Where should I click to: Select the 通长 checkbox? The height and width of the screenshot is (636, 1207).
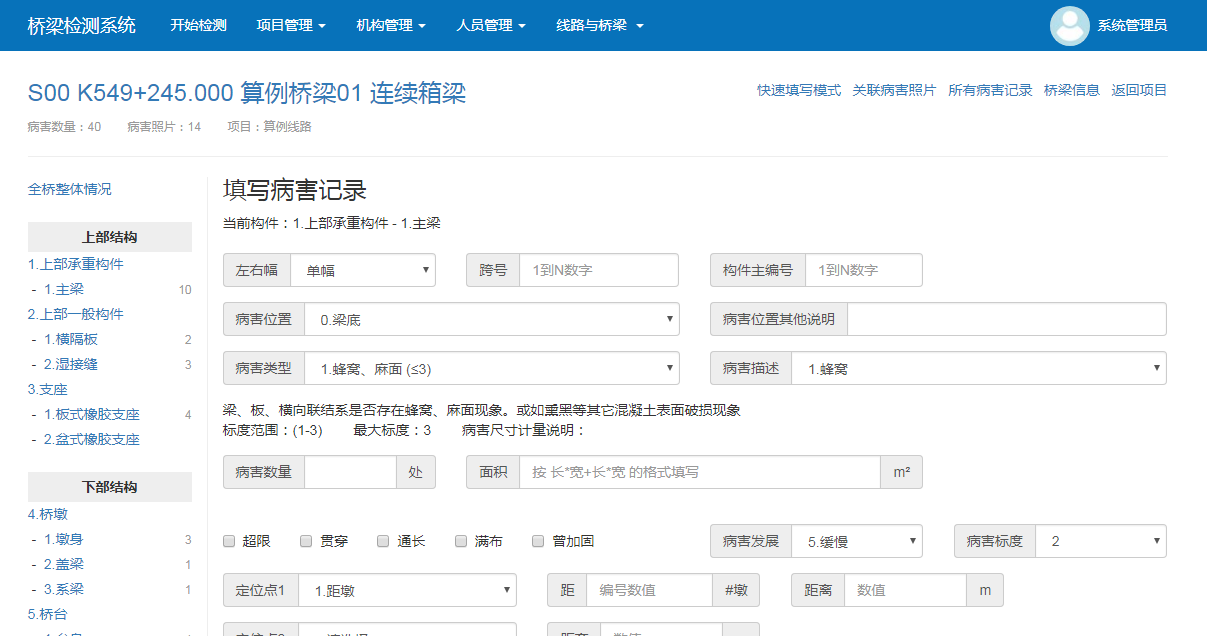point(384,541)
